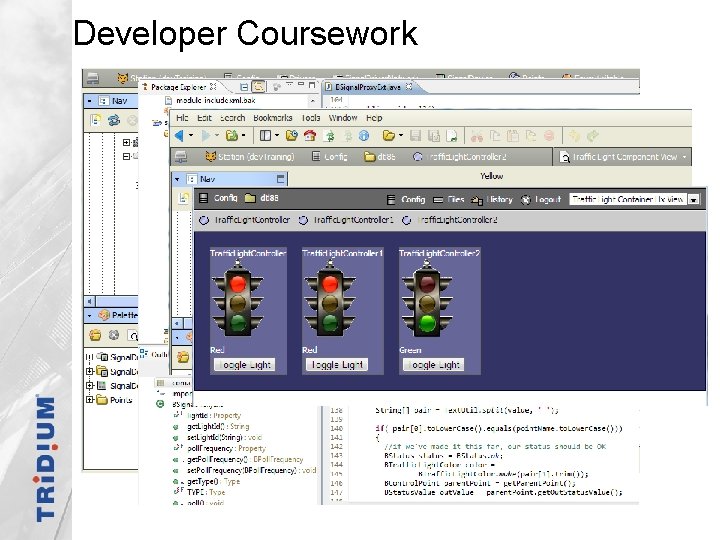
Task: Select getLightId() : String in the outline
Action: click(218, 427)
